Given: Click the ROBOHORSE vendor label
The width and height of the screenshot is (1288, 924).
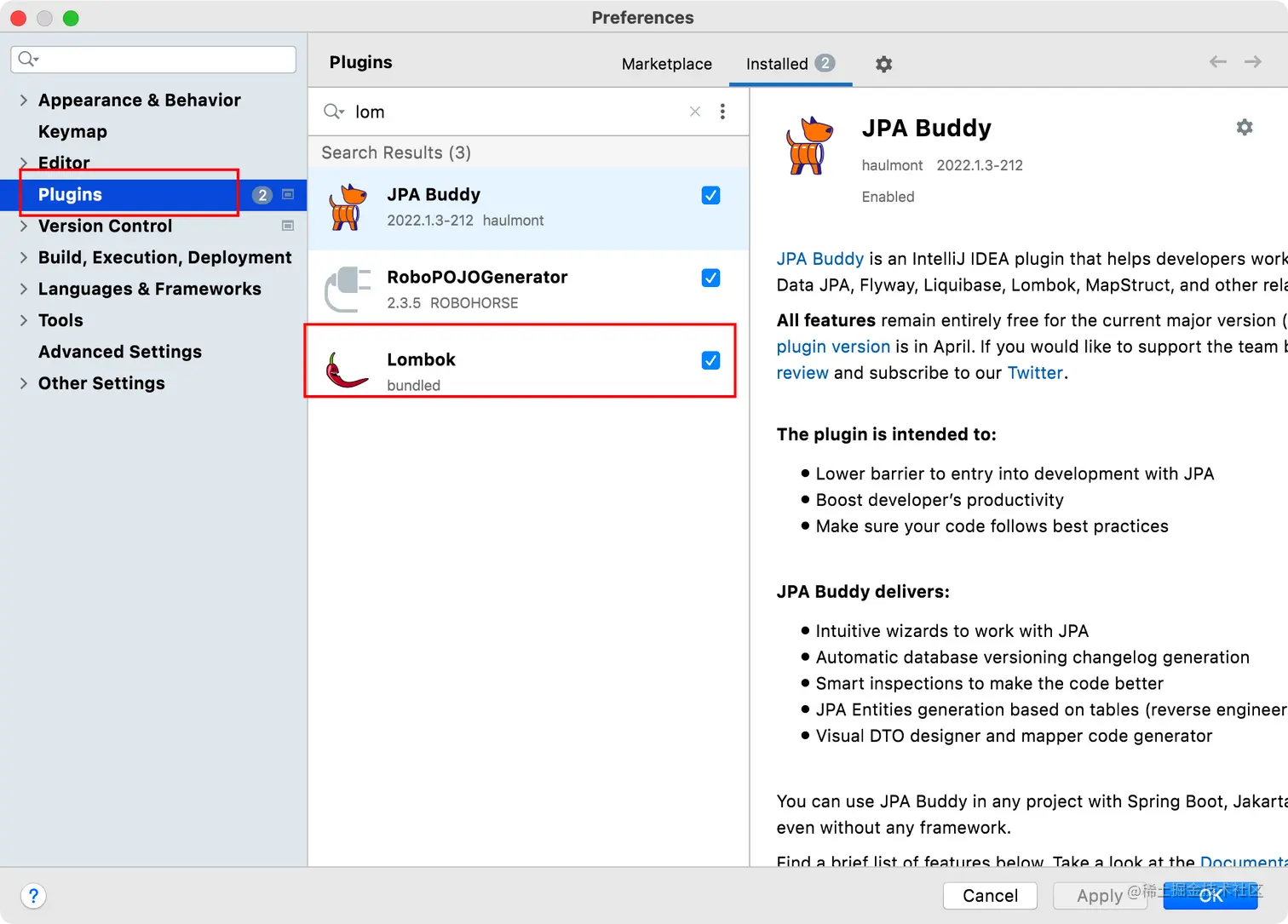Looking at the screenshot, I should pyautogui.click(x=474, y=303).
